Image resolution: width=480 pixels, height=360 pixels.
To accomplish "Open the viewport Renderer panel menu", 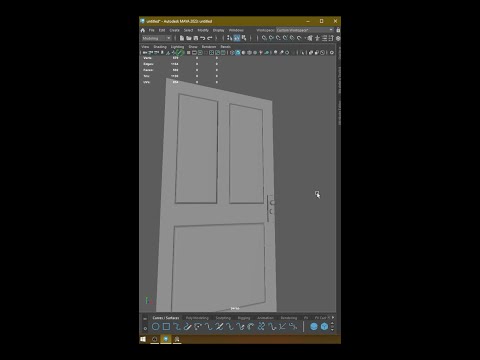I will click(x=209, y=47).
